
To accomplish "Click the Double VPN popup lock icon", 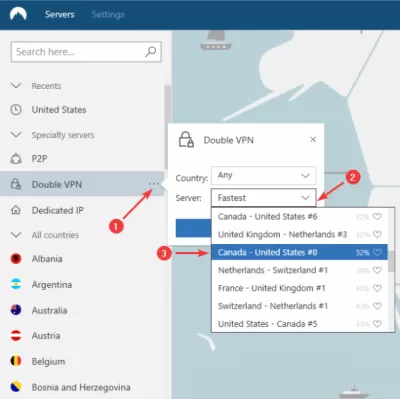I will click(186, 140).
